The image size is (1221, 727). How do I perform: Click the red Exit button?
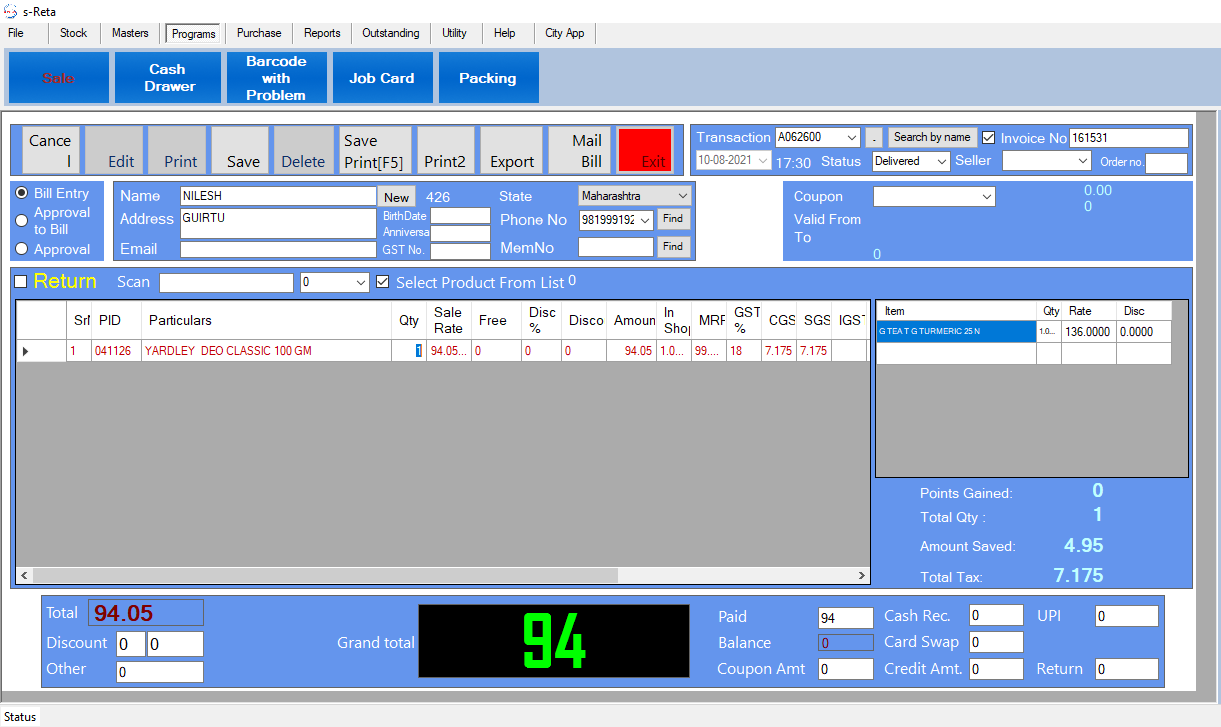[x=645, y=149]
